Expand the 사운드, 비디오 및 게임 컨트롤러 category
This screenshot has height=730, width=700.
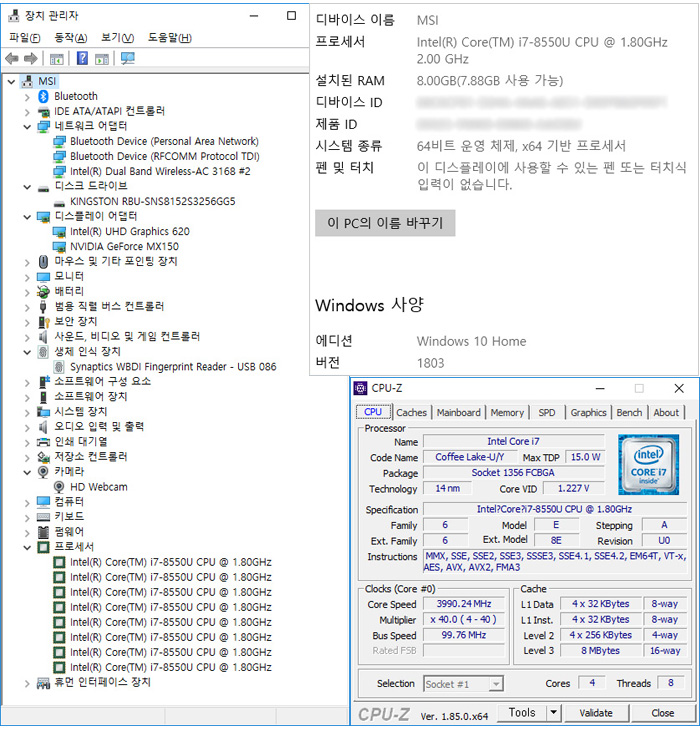point(27,338)
